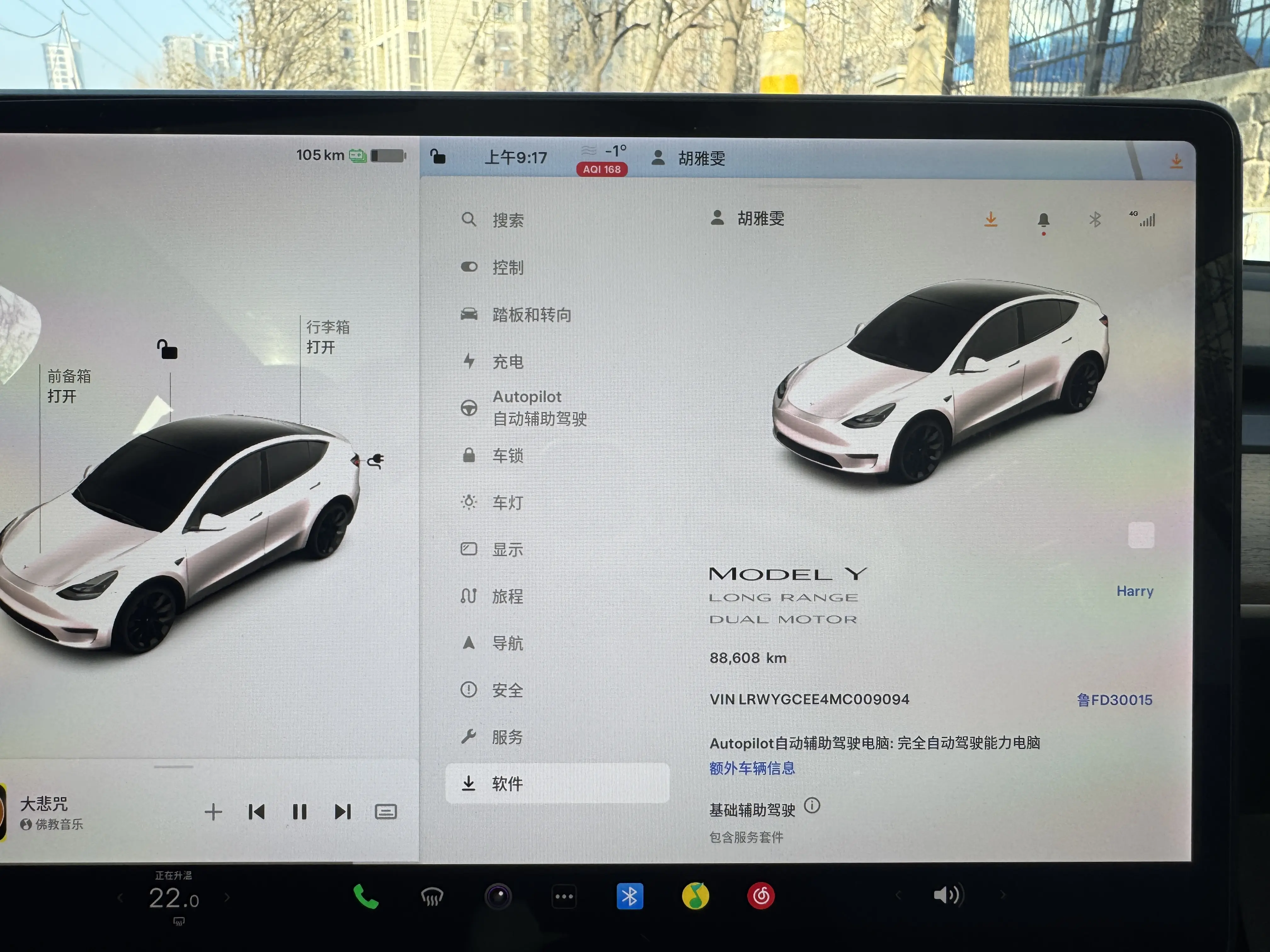Pause the playing song
The height and width of the screenshot is (952, 1270).
pos(299,812)
